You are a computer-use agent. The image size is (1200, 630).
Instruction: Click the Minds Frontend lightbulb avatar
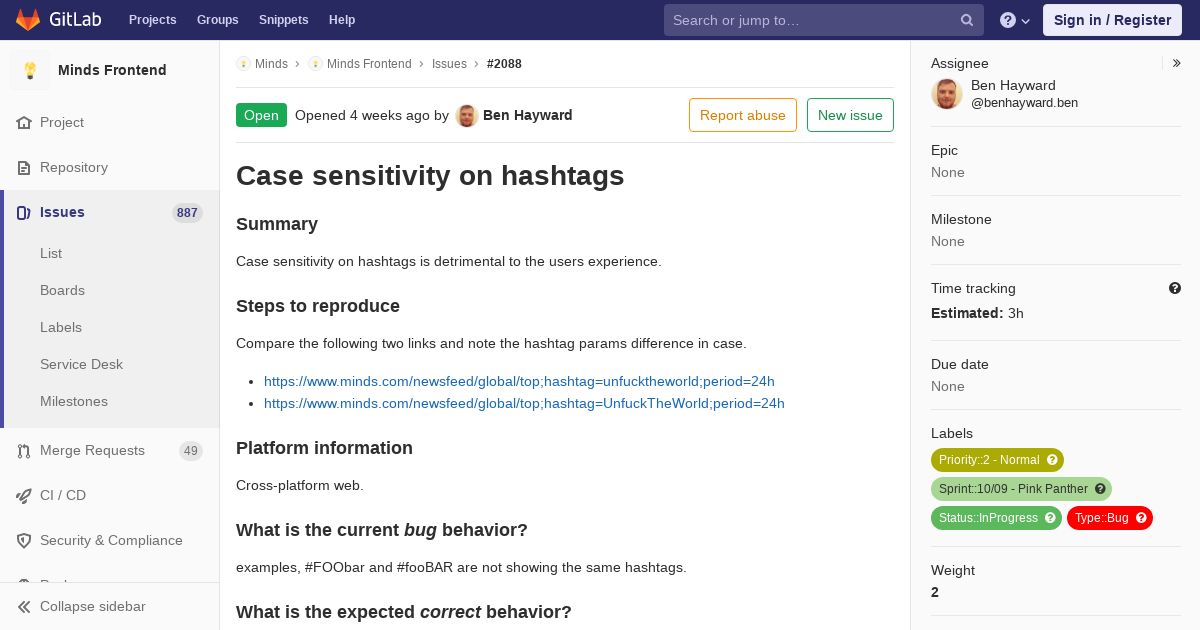(x=30, y=70)
